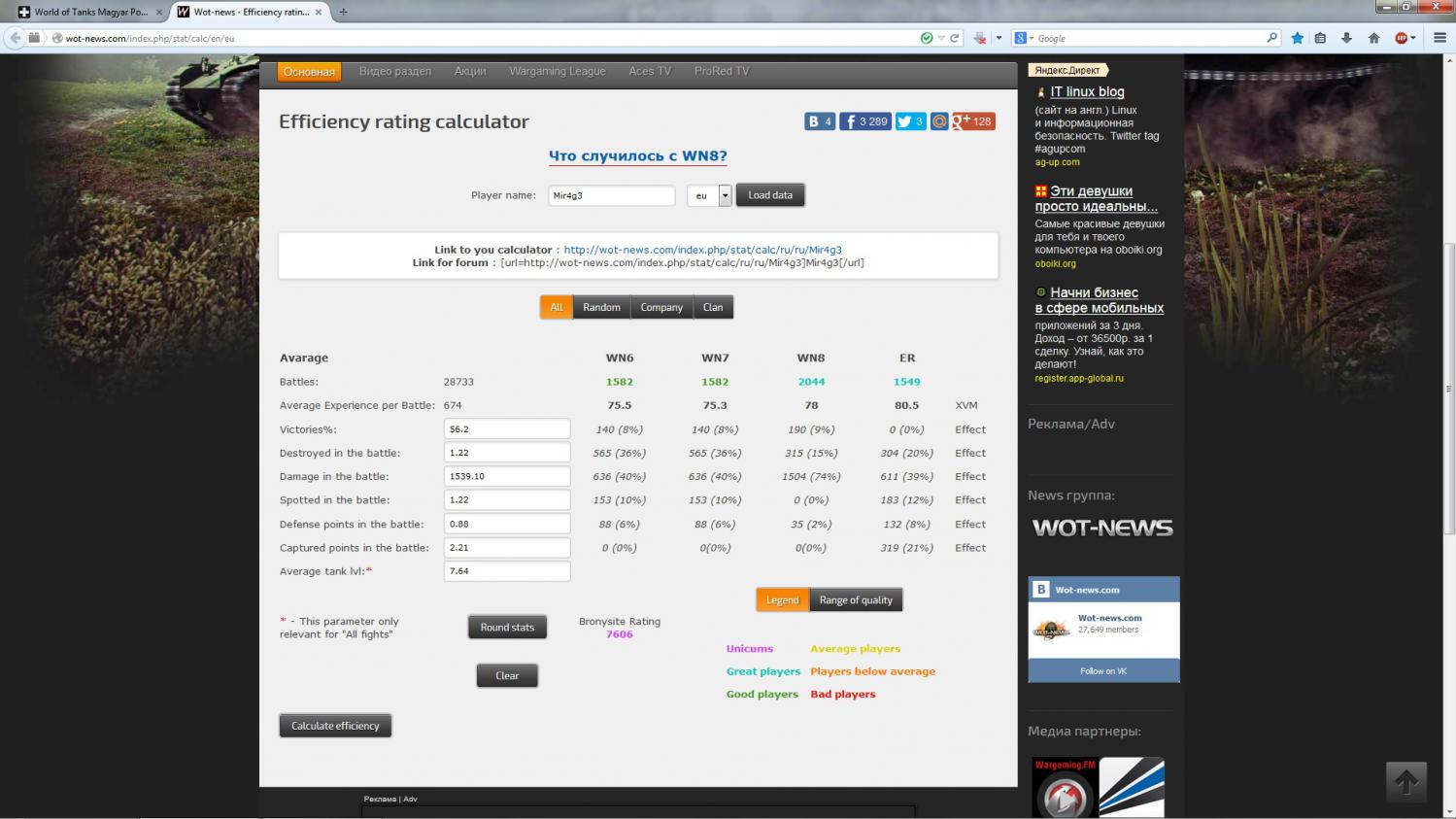Select the All battles filter
The width and height of the screenshot is (1456, 819).
coord(557,307)
